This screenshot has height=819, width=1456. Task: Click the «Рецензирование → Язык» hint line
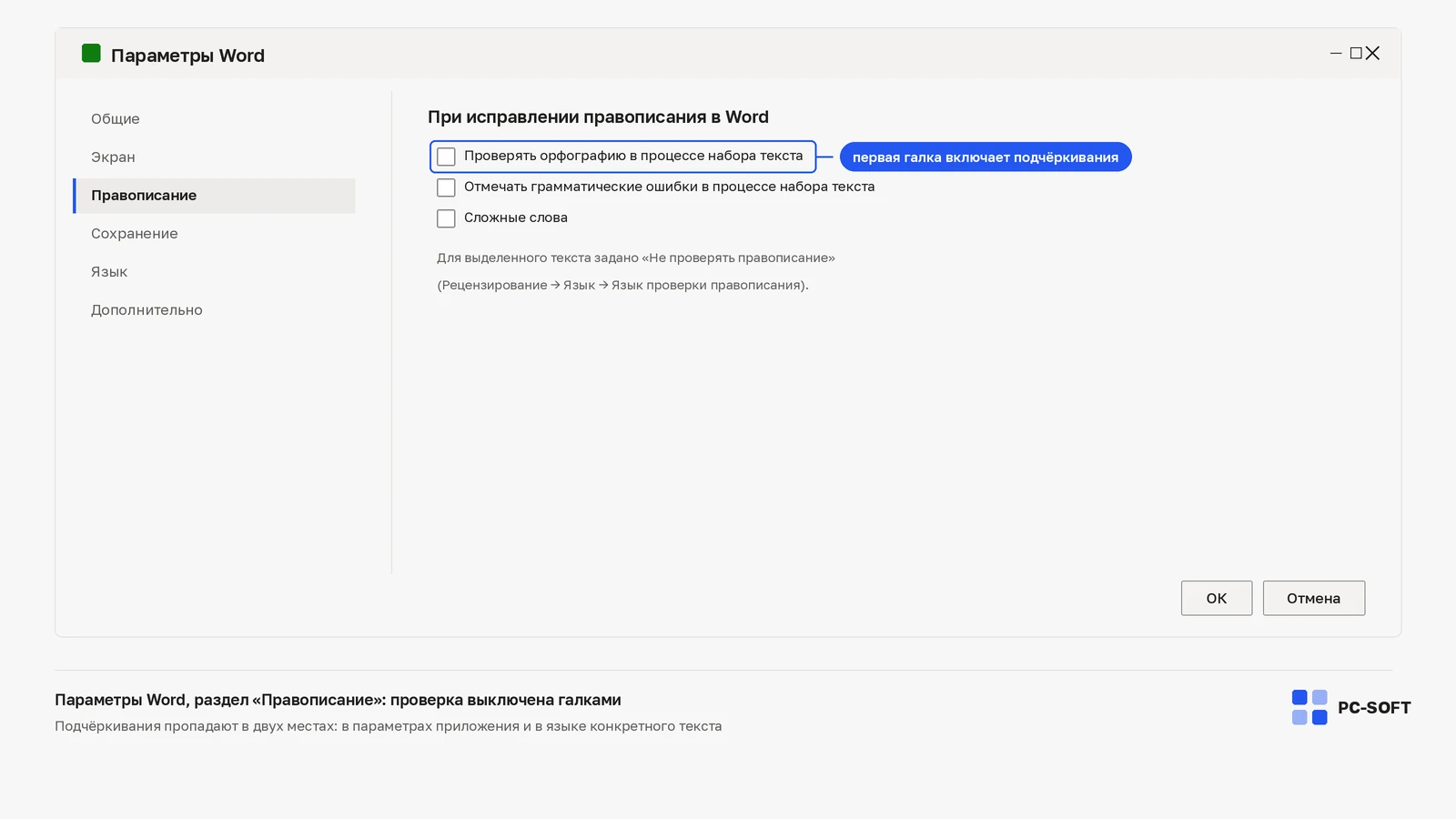point(622,286)
